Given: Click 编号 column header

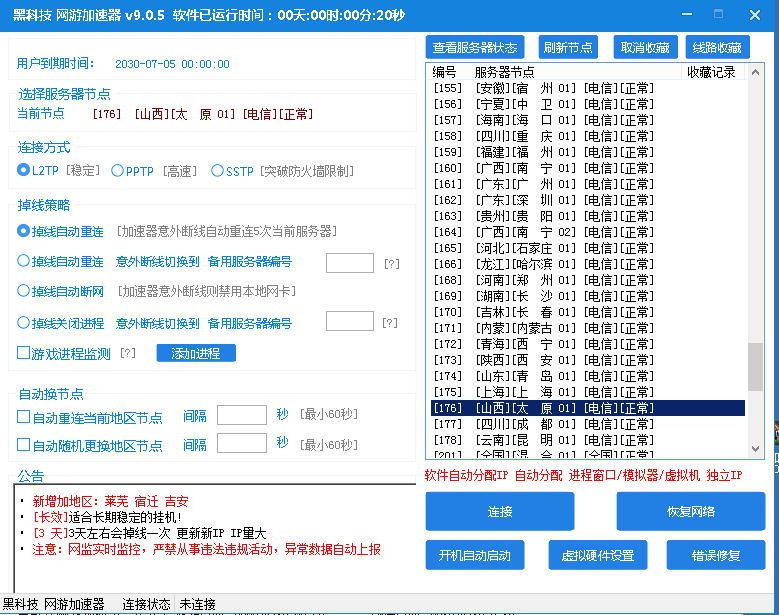Looking at the screenshot, I should (x=444, y=72).
